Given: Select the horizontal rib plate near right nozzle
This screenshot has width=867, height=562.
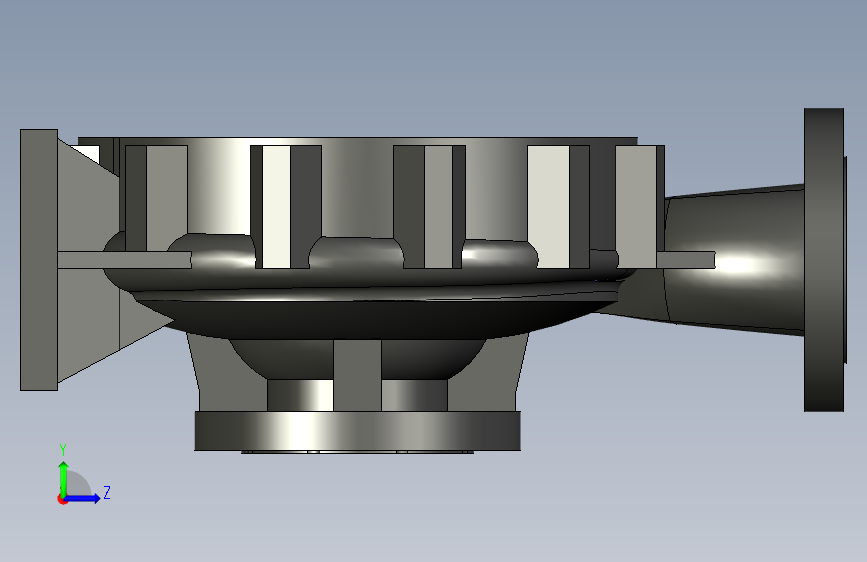Looking at the screenshot, I should pos(686,260).
